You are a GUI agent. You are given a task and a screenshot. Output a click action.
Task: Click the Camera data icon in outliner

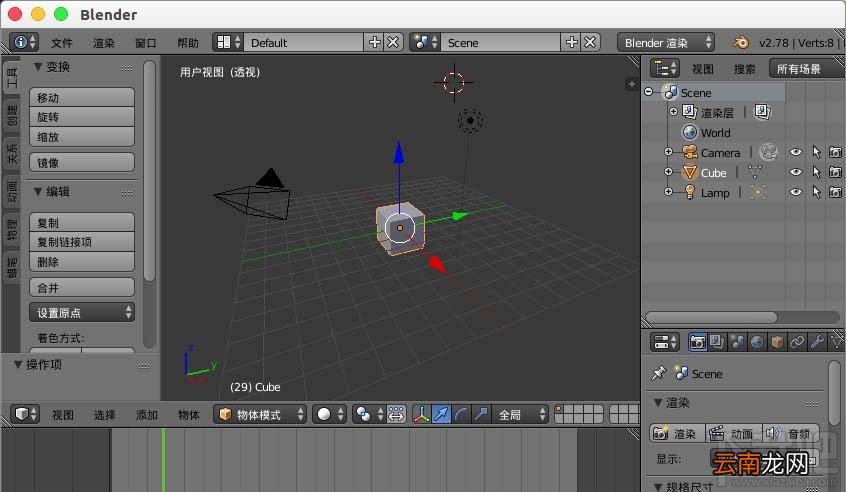[x=768, y=152]
